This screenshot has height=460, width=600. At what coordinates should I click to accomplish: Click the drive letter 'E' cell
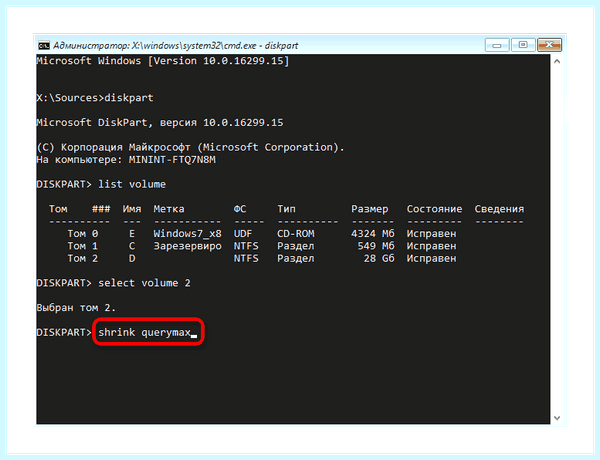coord(132,233)
